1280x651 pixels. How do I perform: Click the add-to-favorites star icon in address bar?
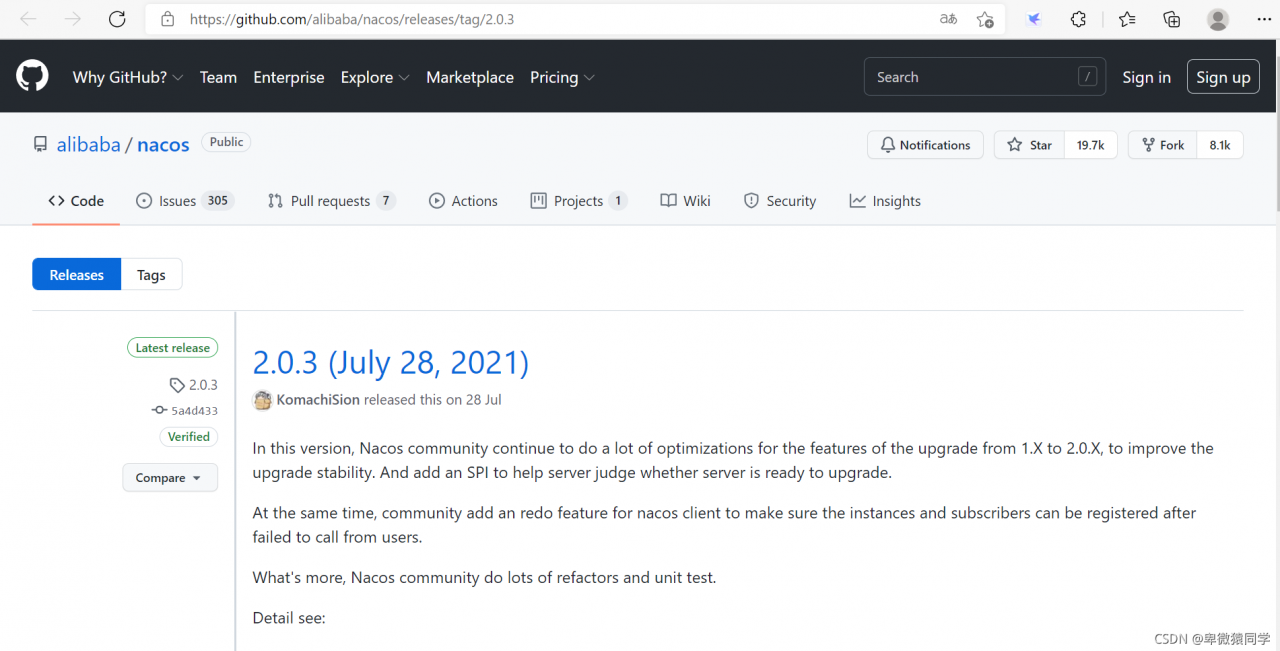point(985,19)
